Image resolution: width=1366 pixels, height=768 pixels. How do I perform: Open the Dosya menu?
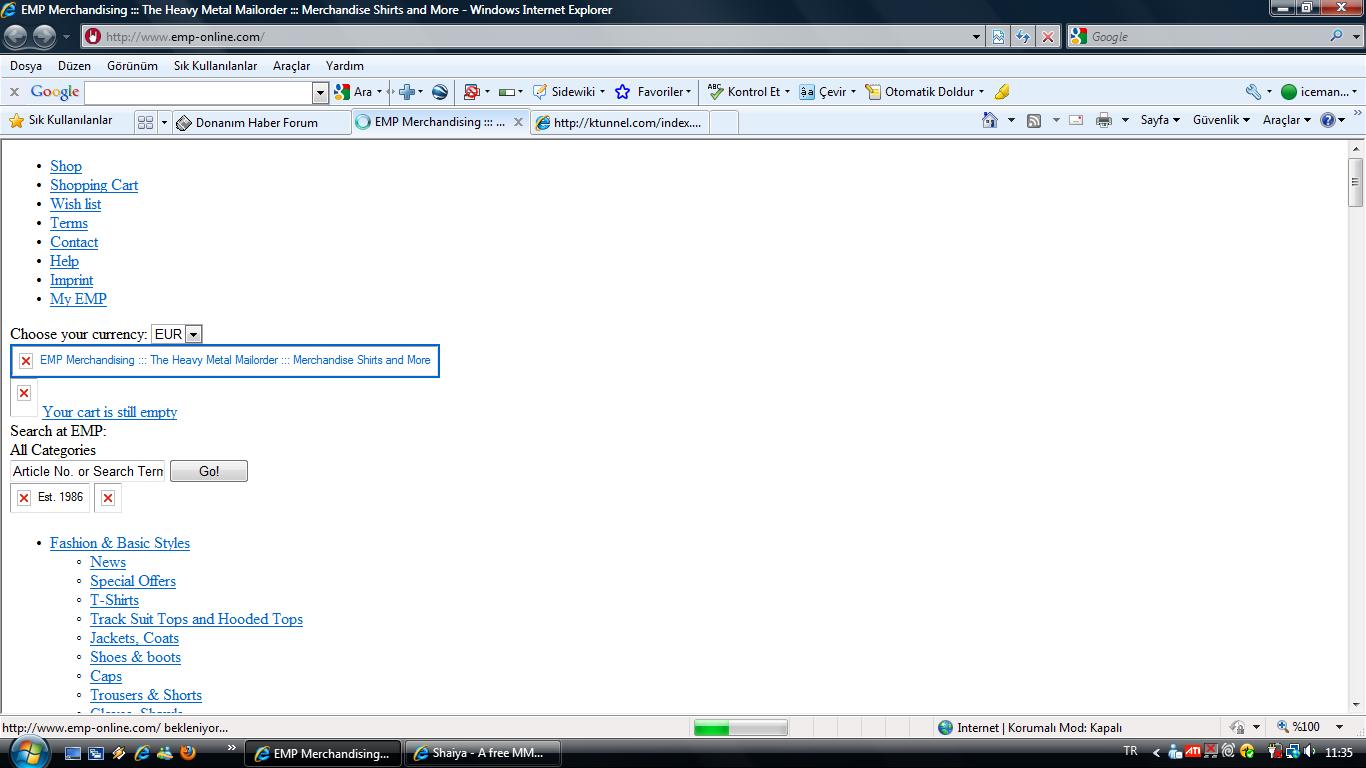tap(26, 66)
